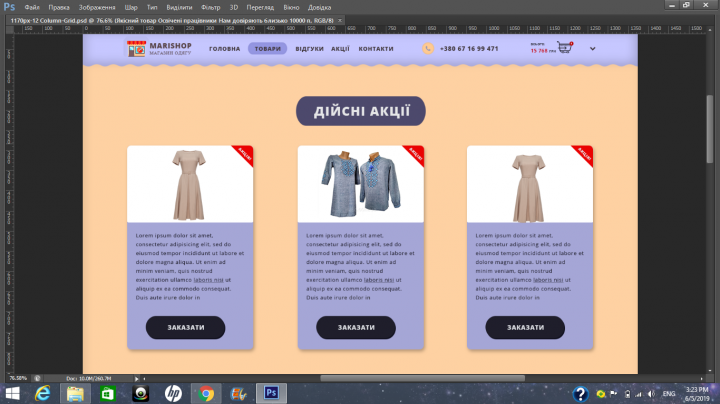720x404 pixels.
Task: Click the red sale ribbon on middle card
Action: 415,154
